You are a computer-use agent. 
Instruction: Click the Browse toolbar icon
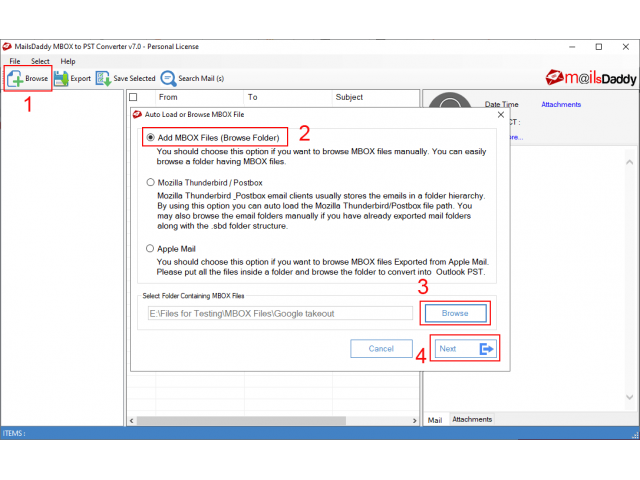point(15,78)
